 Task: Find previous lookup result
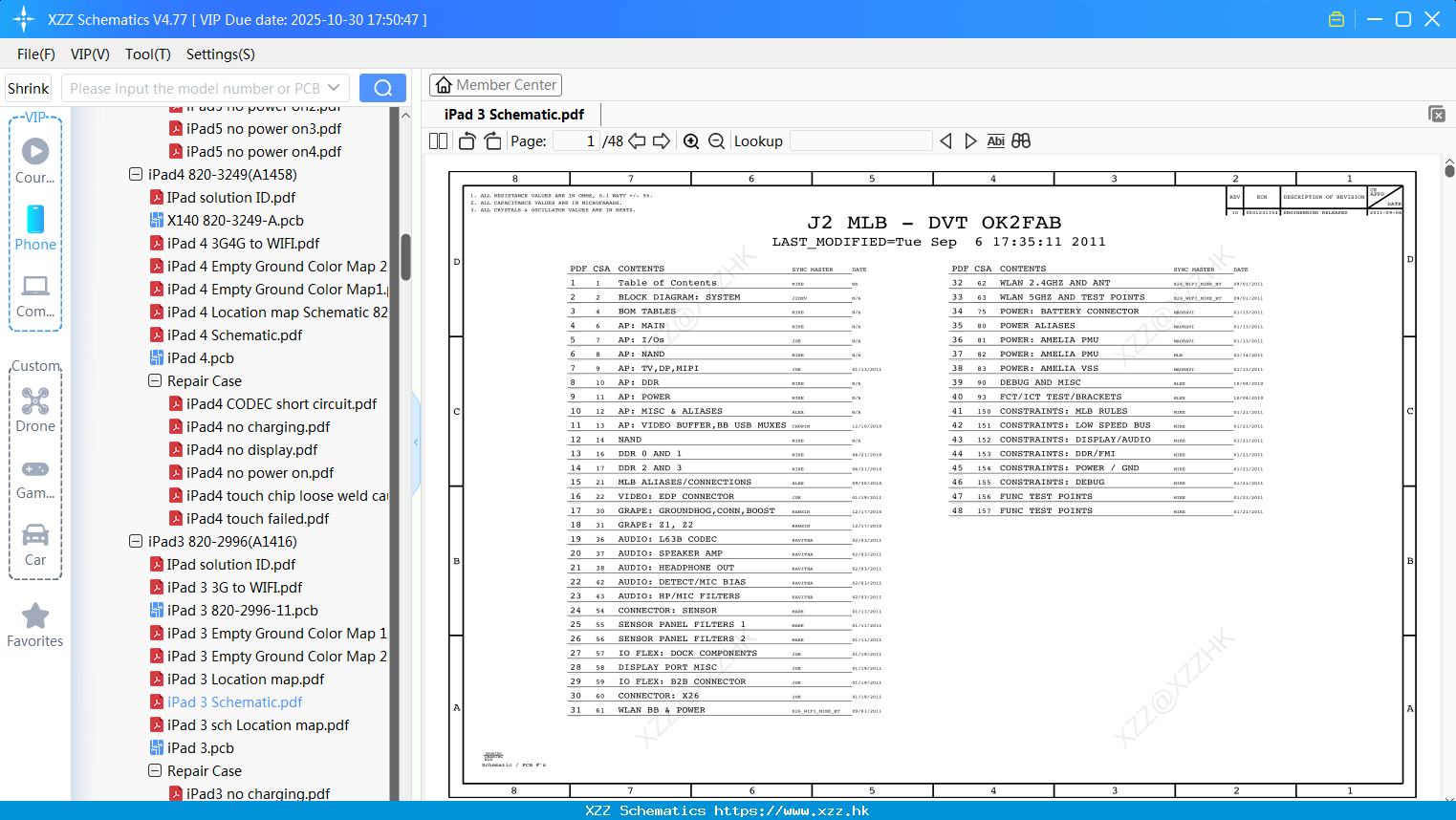pos(945,141)
